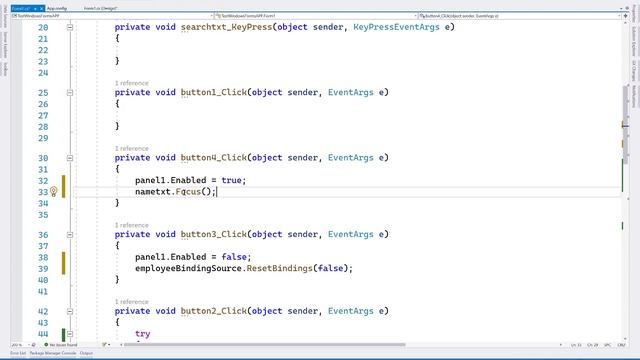Viewport: 640px width, 360px height.
Task: Open the Package Manager Console tab
Action: pos(53,353)
